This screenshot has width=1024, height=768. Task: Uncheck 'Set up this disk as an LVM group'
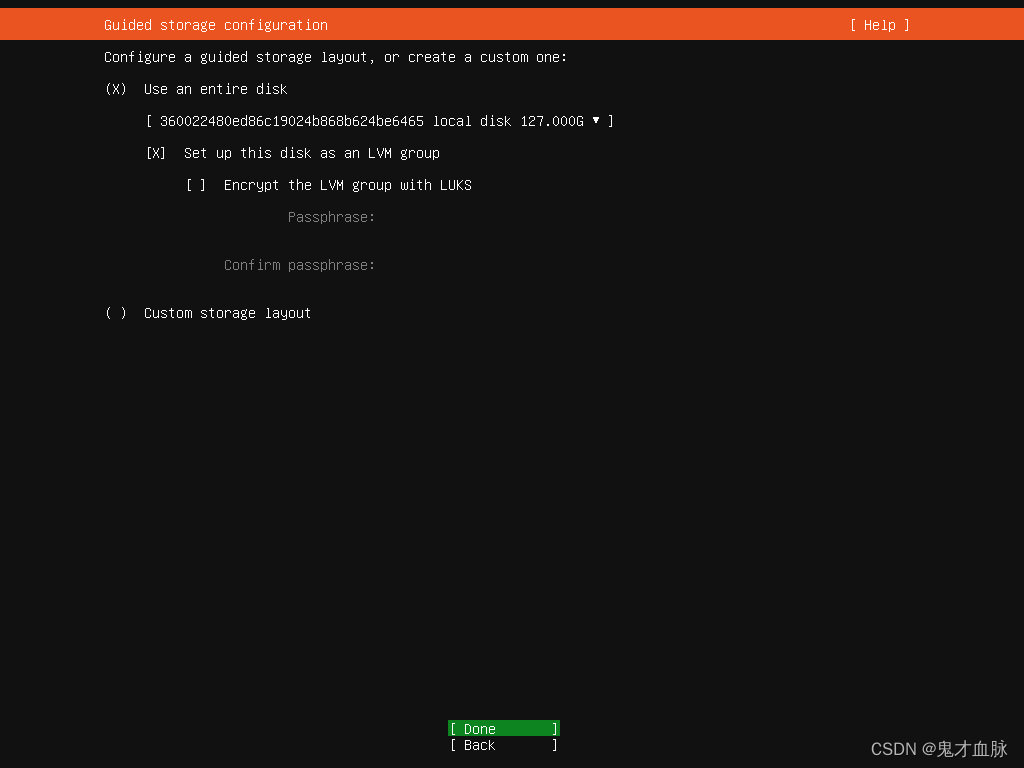[156, 153]
